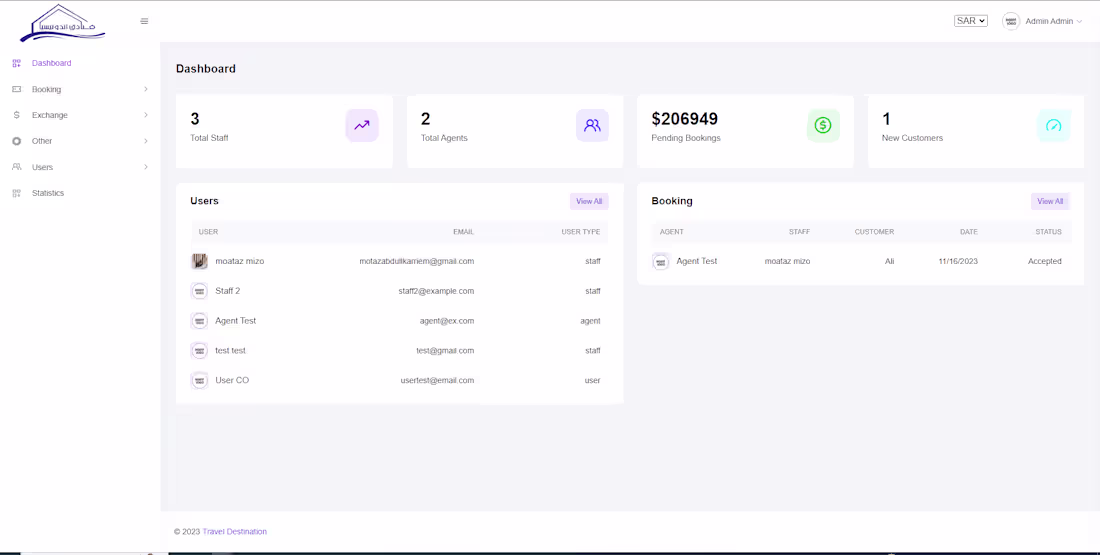Click customer Ali in Booking table
1100x555 pixels.
890,261
